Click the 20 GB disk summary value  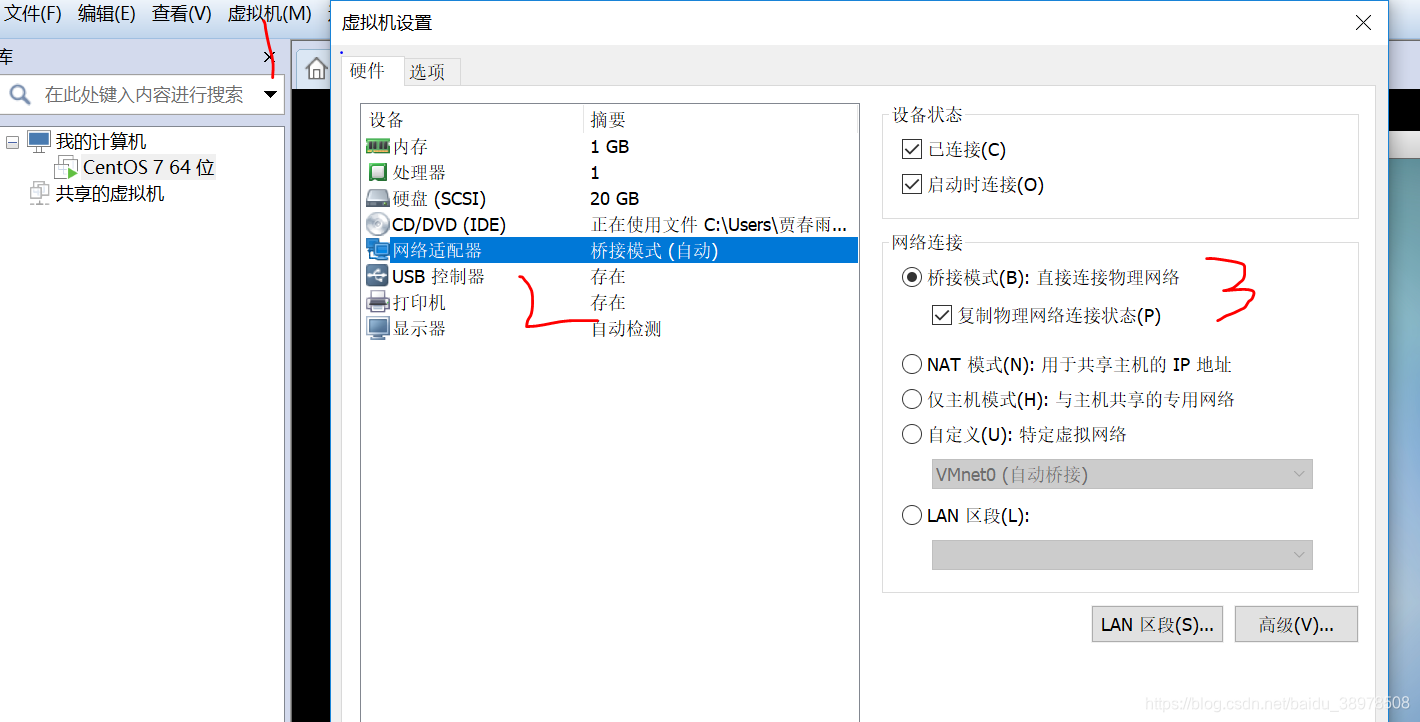pos(615,199)
